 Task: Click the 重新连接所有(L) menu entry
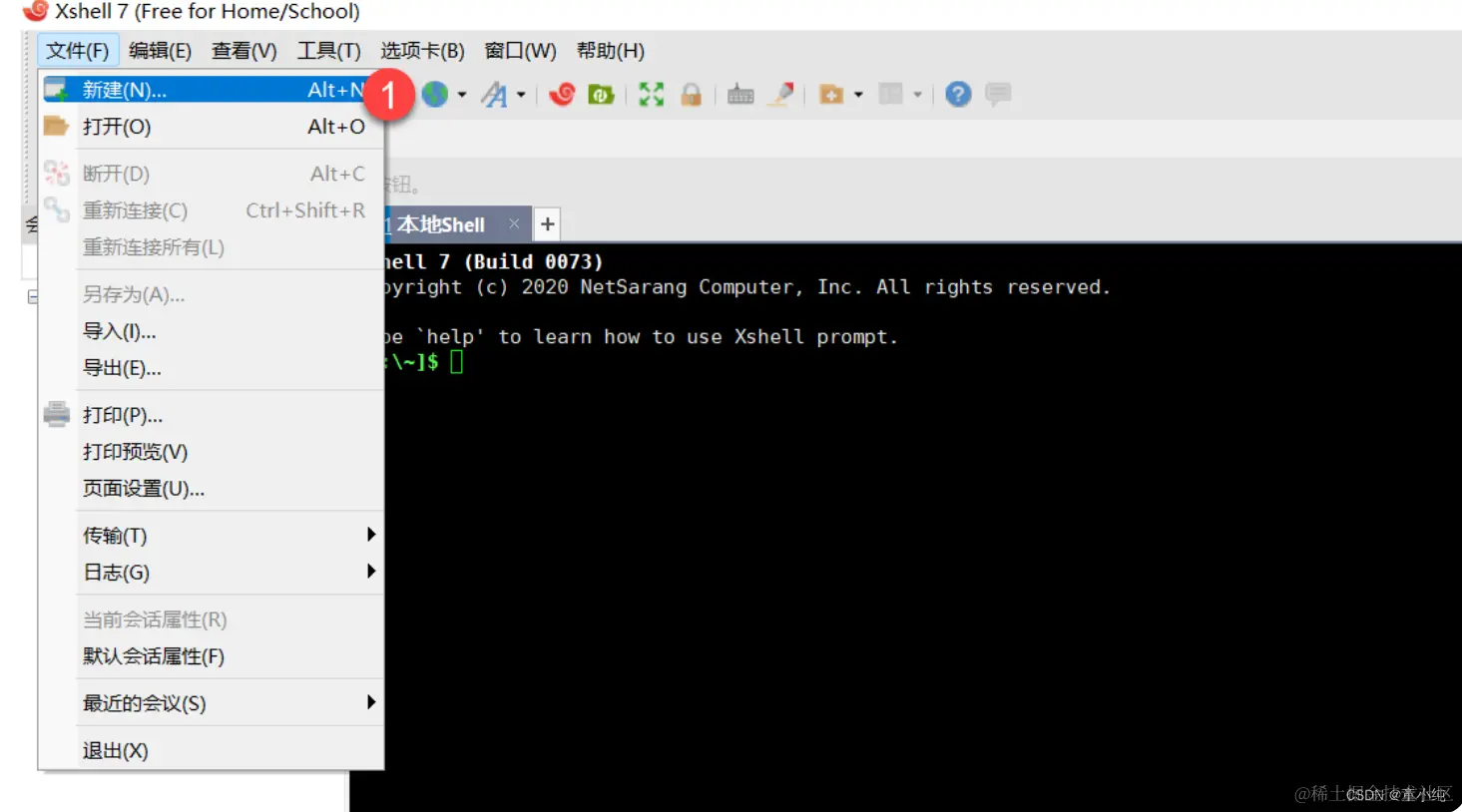(211, 247)
